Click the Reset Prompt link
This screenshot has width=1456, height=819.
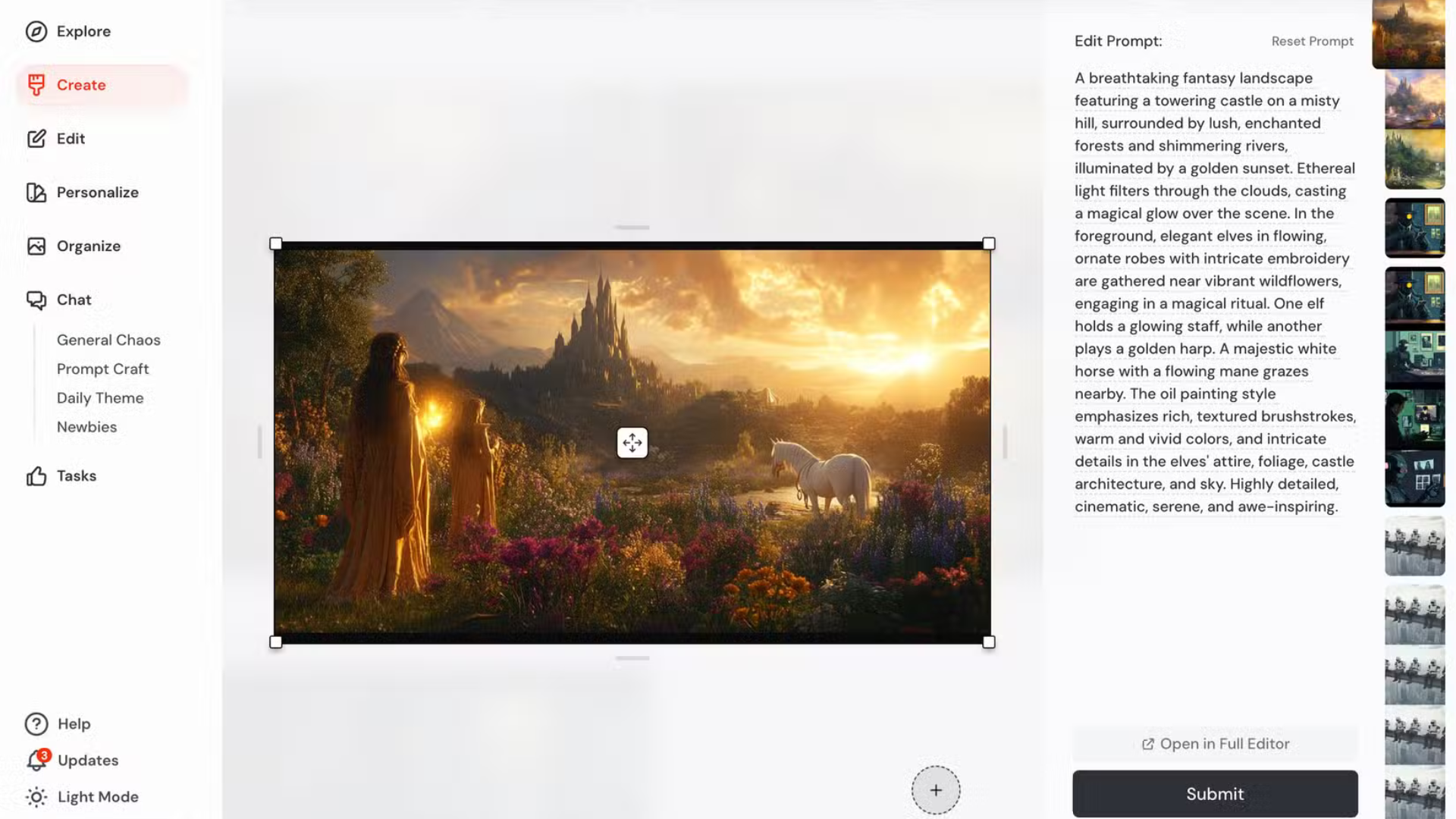pos(1312,42)
